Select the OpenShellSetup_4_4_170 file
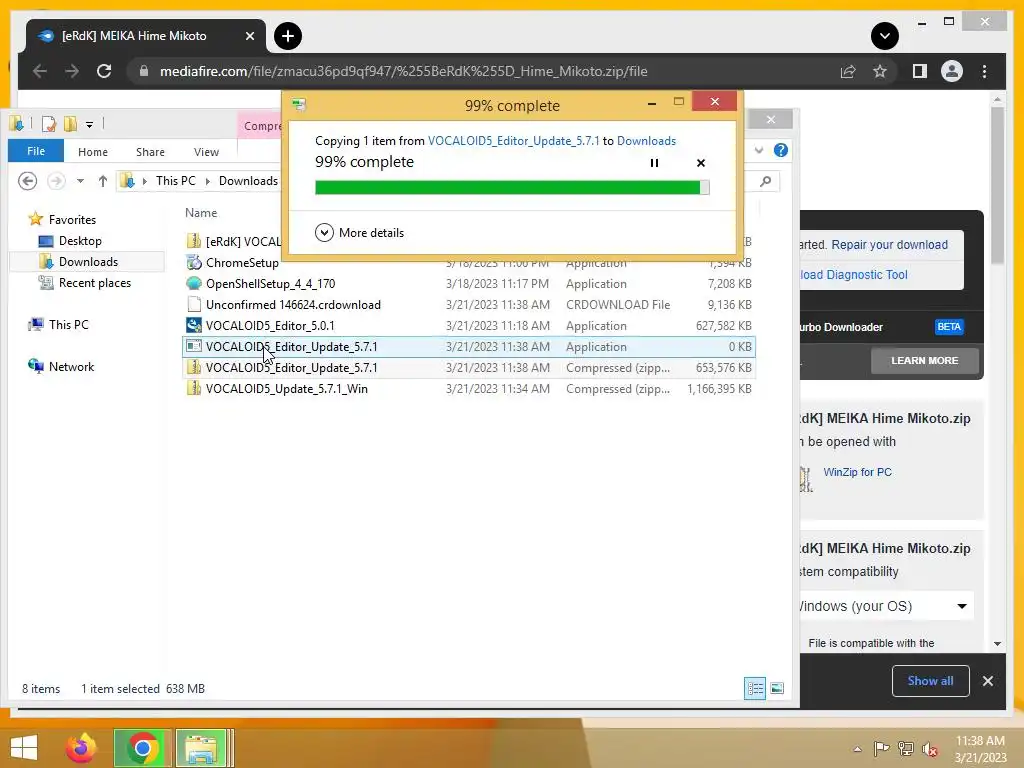Image resolution: width=1024 pixels, height=768 pixels. (x=469, y=283)
